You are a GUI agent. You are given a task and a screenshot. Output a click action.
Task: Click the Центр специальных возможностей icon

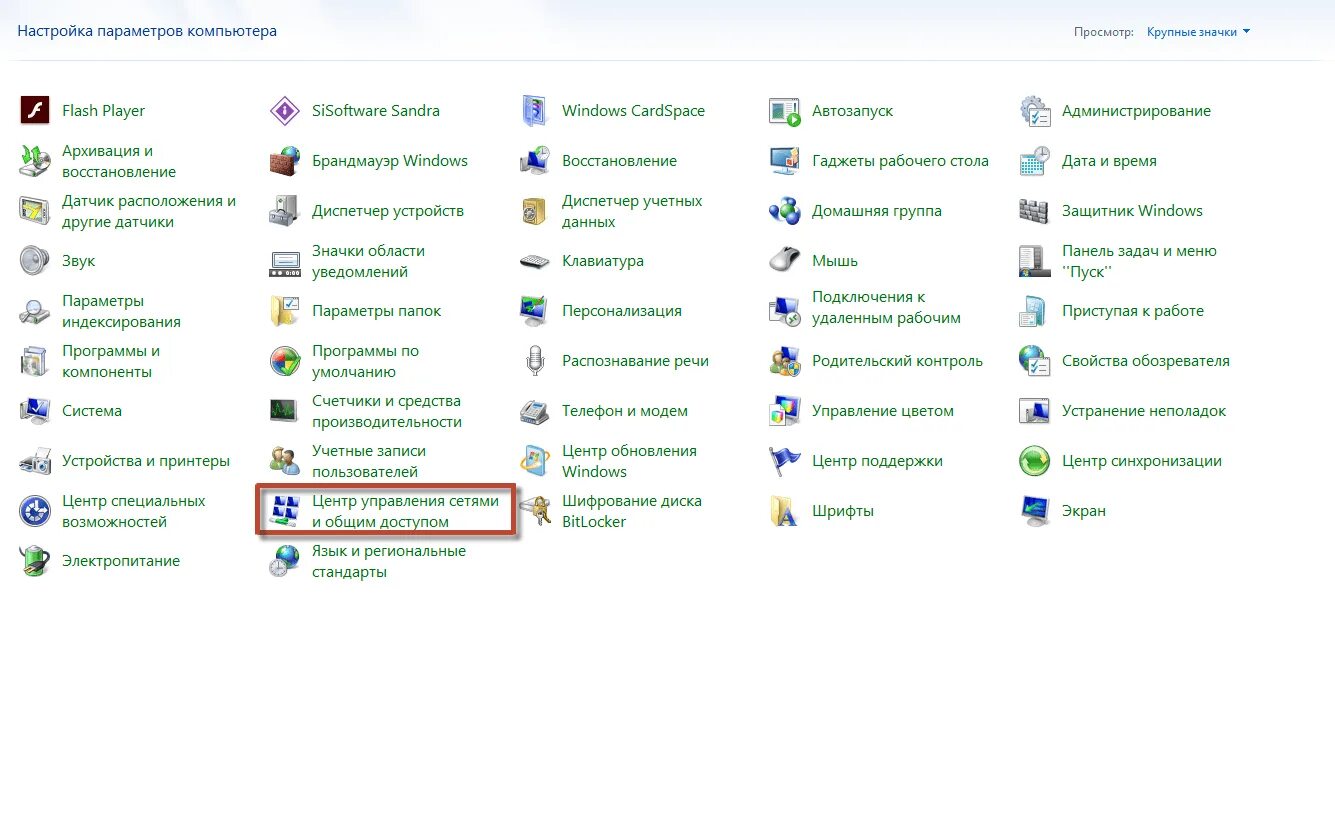(35, 510)
